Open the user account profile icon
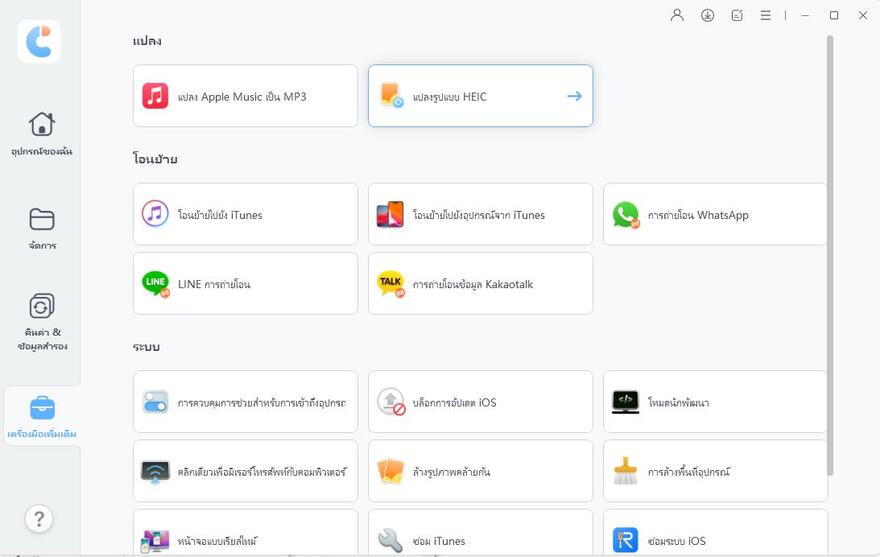 point(678,15)
